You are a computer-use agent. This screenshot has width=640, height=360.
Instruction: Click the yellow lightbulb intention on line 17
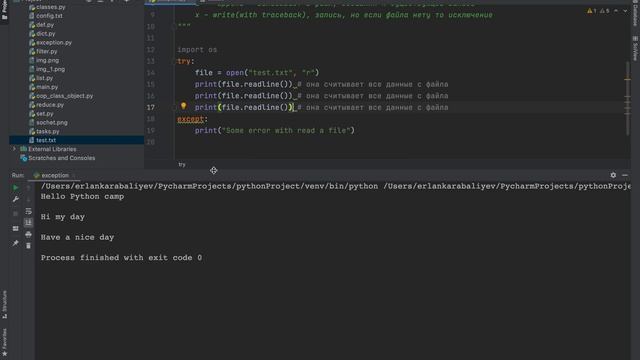[x=184, y=106]
